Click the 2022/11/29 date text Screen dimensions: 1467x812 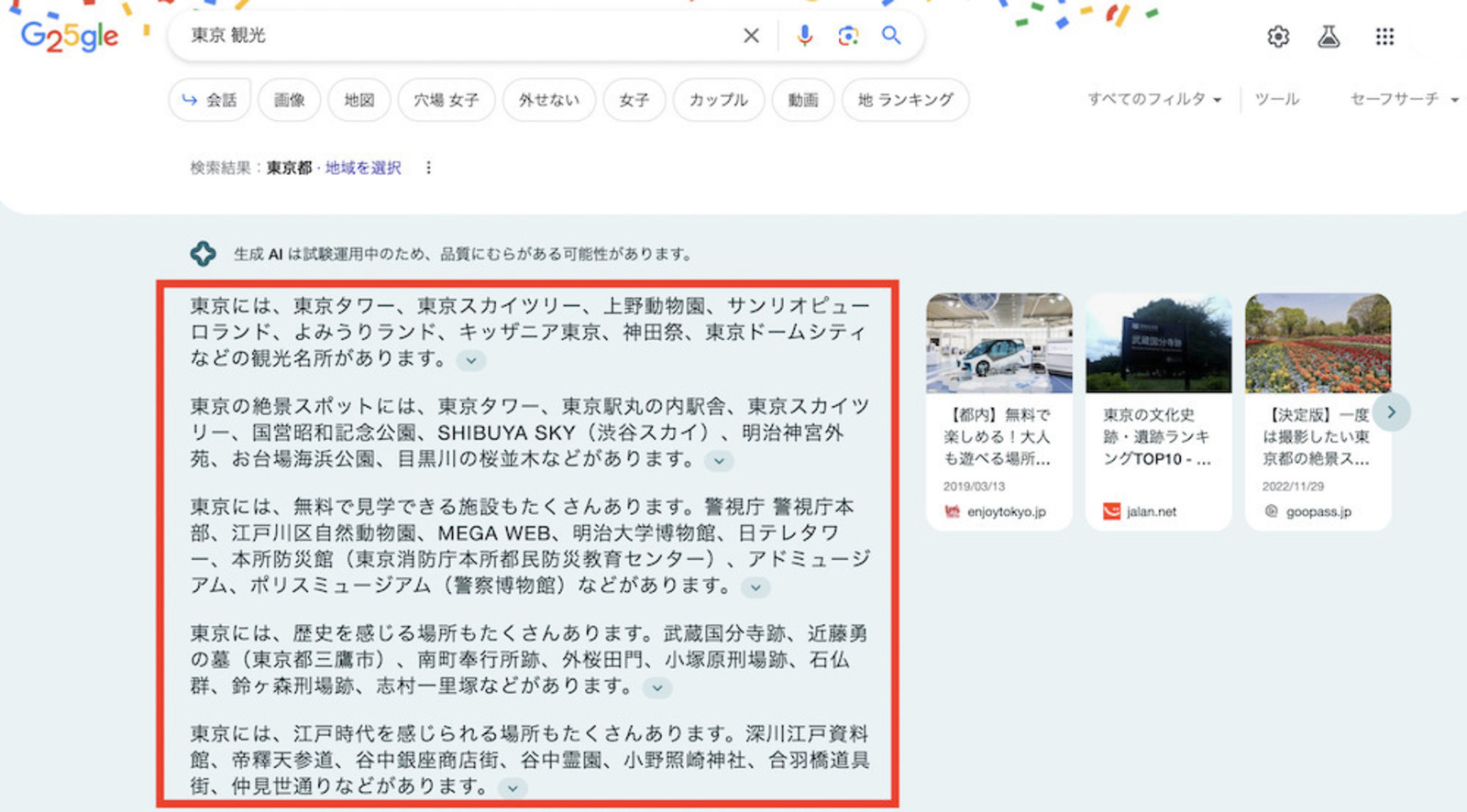pyautogui.click(x=1293, y=486)
